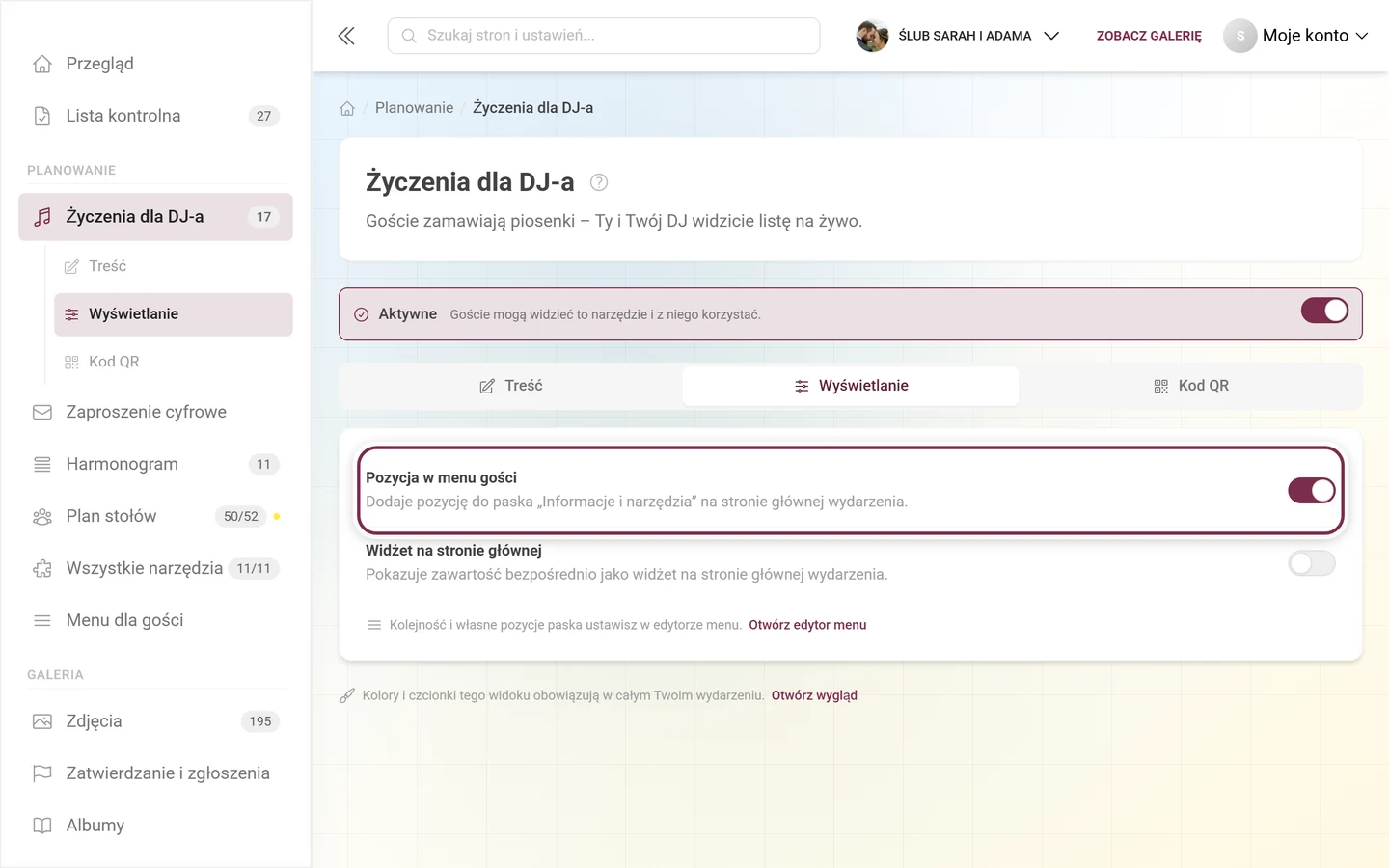Click the puzzle icon for Wszystkie narzędzia
Viewport: 1389px width, 868px height.
42,568
